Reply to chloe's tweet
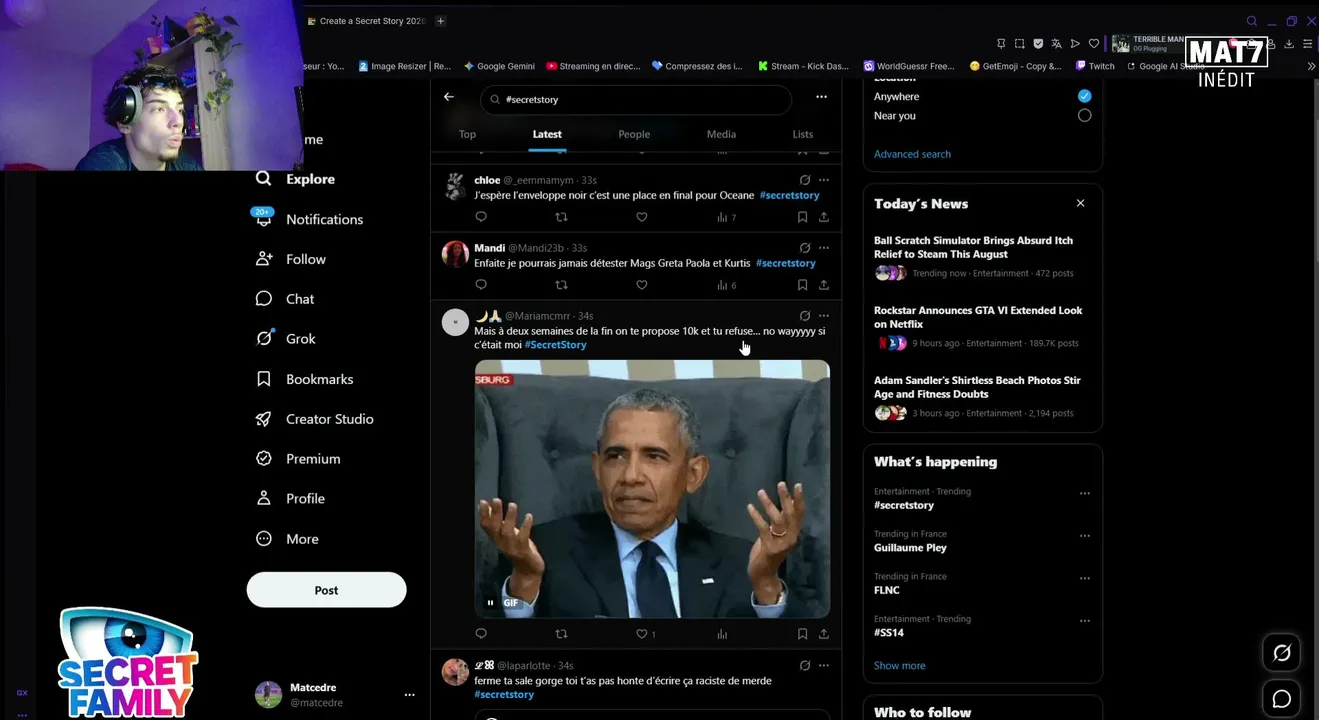1319x720 pixels. (481, 217)
